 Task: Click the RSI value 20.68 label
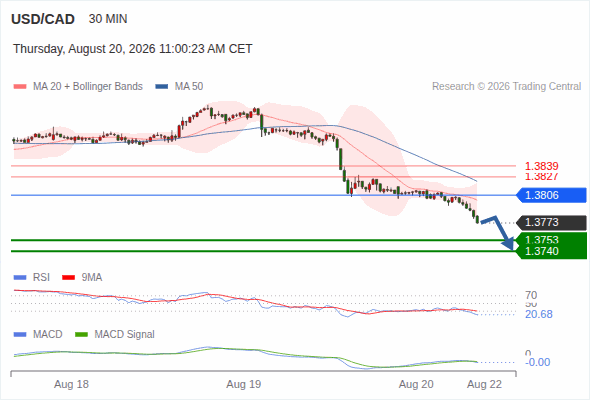click(539, 314)
